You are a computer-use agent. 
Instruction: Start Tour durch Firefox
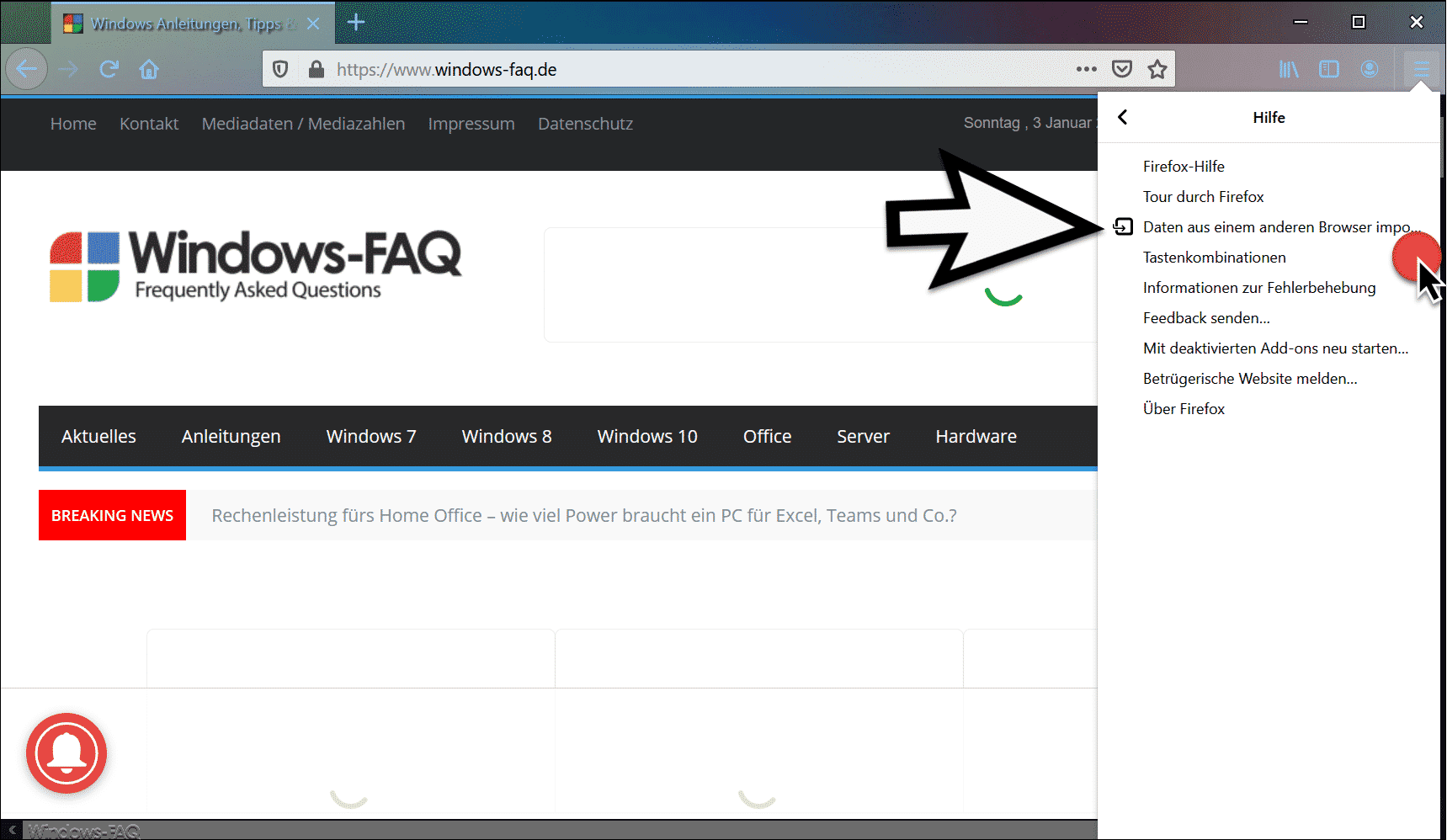pos(1203,197)
